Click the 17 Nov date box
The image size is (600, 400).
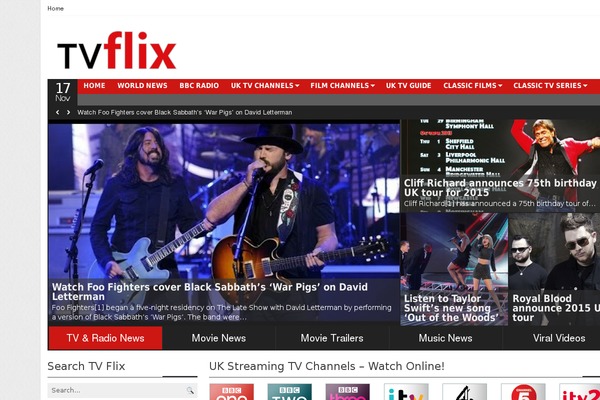[x=63, y=92]
